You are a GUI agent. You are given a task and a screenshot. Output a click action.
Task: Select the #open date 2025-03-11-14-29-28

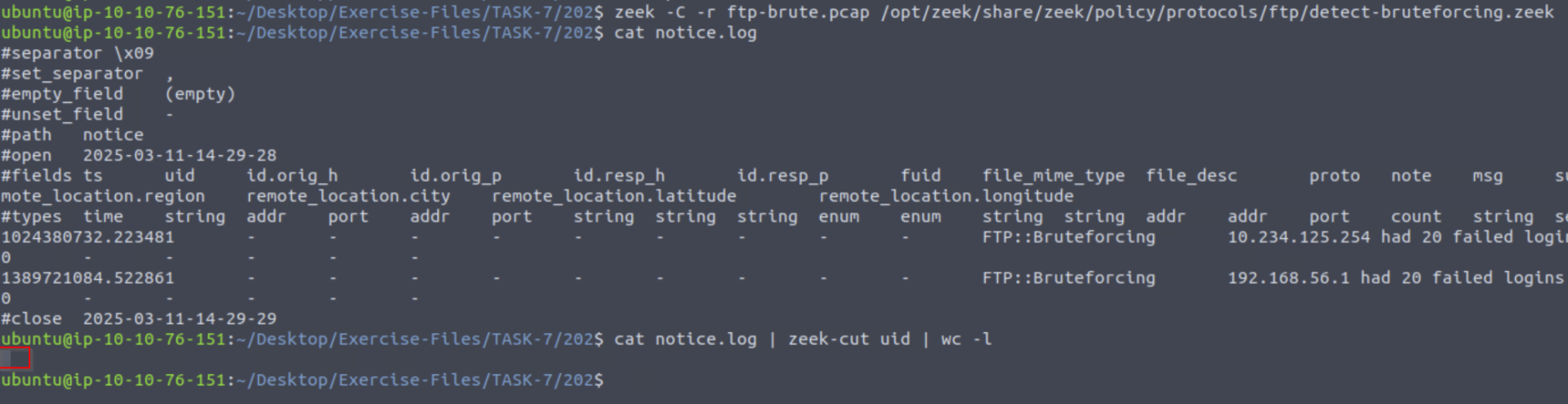pyautogui.click(x=180, y=155)
